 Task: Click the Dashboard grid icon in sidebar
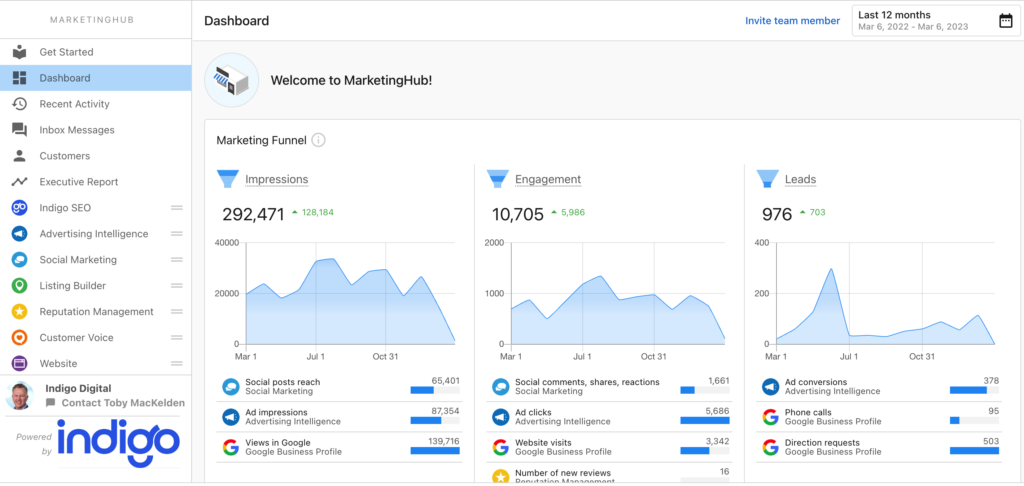pos(20,78)
